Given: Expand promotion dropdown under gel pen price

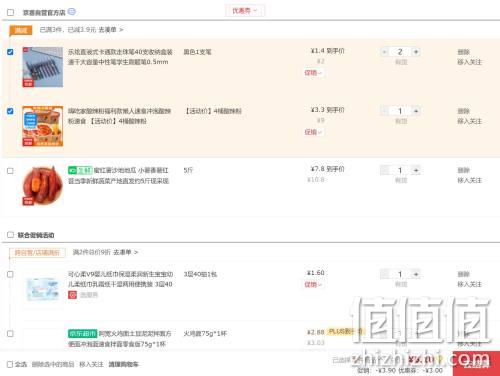Looking at the screenshot, I should 313,73.
